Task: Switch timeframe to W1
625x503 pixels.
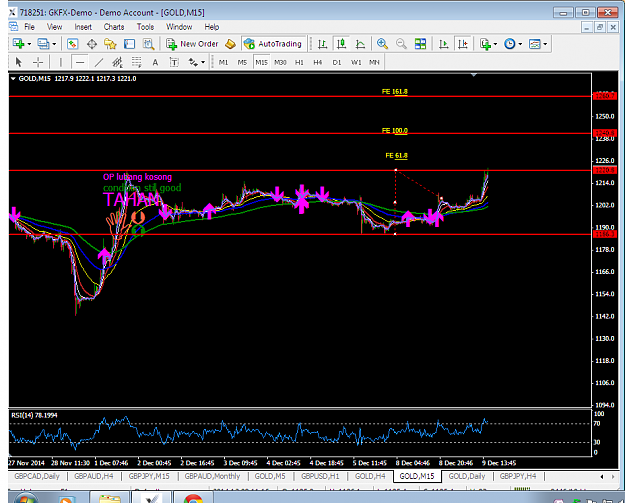Action: pos(356,62)
